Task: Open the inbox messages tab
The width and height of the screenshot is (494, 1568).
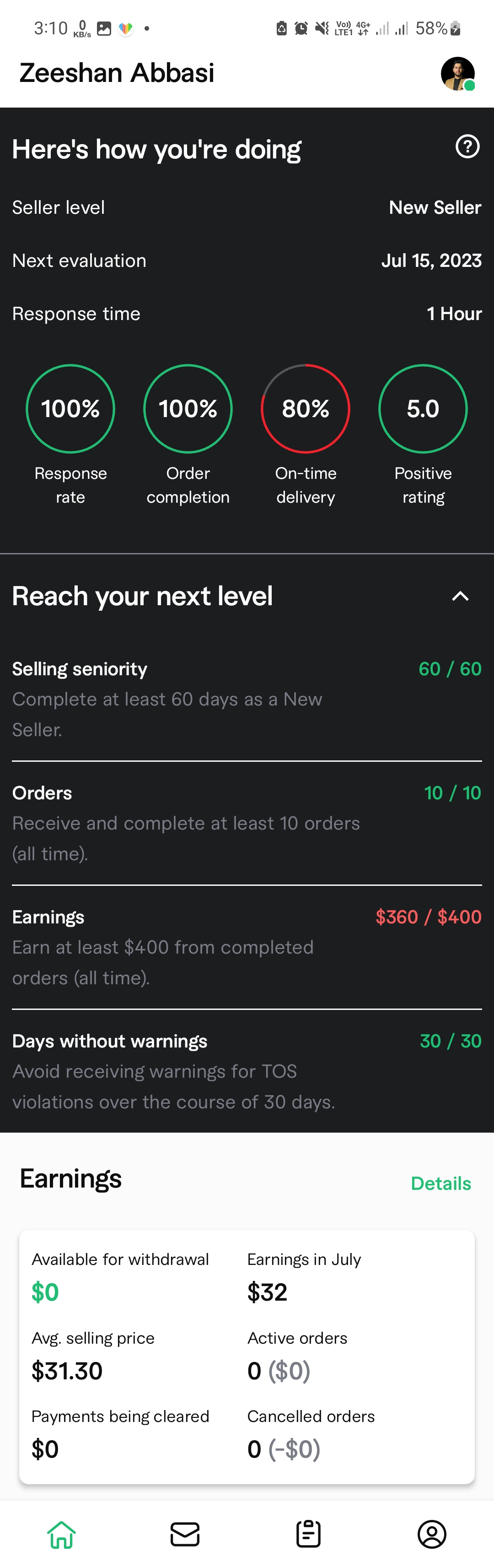Action: point(185,1534)
